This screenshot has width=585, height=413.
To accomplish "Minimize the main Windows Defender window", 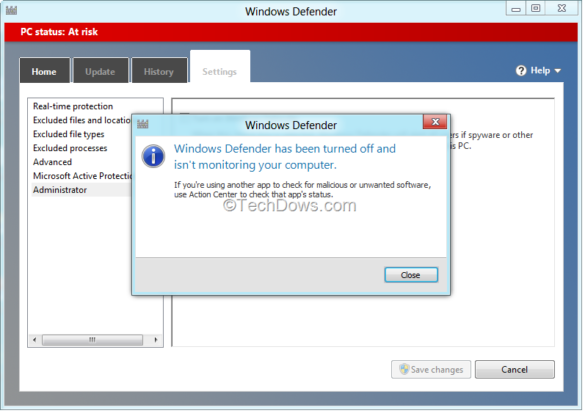I will pyautogui.click(x=517, y=9).
